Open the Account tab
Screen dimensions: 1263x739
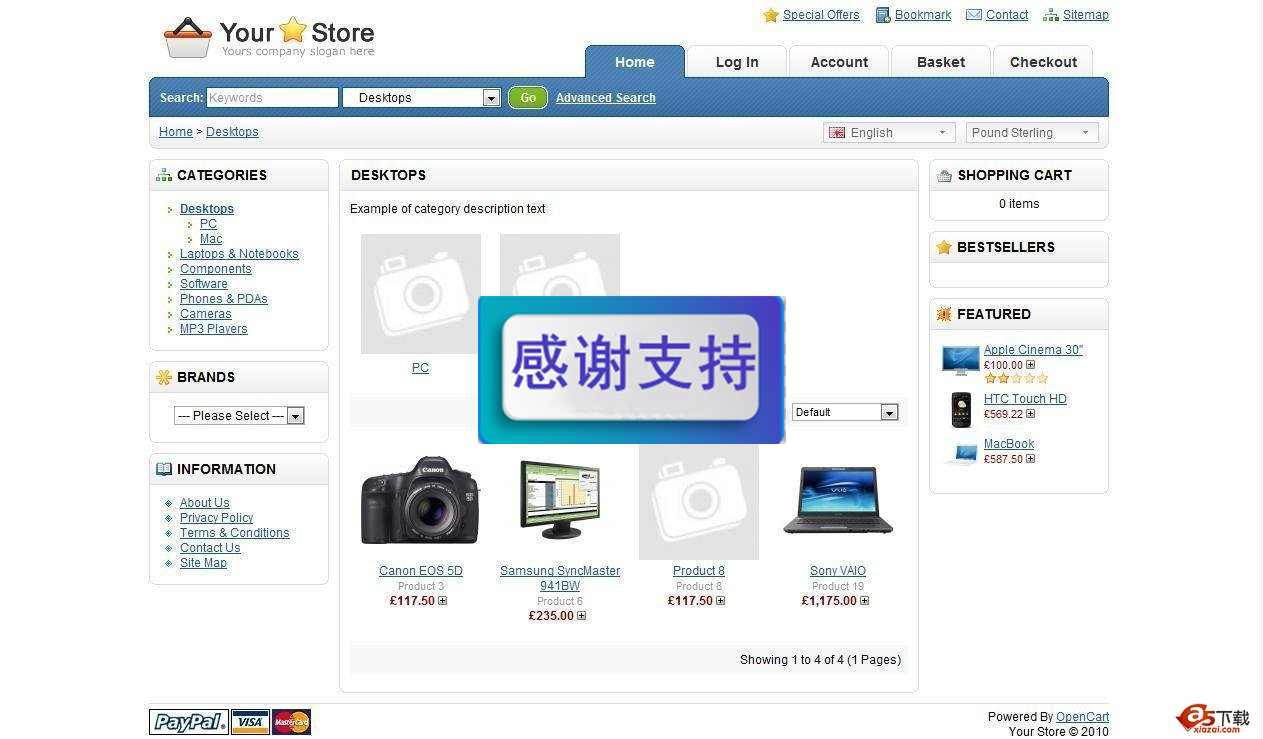(839, 62)
